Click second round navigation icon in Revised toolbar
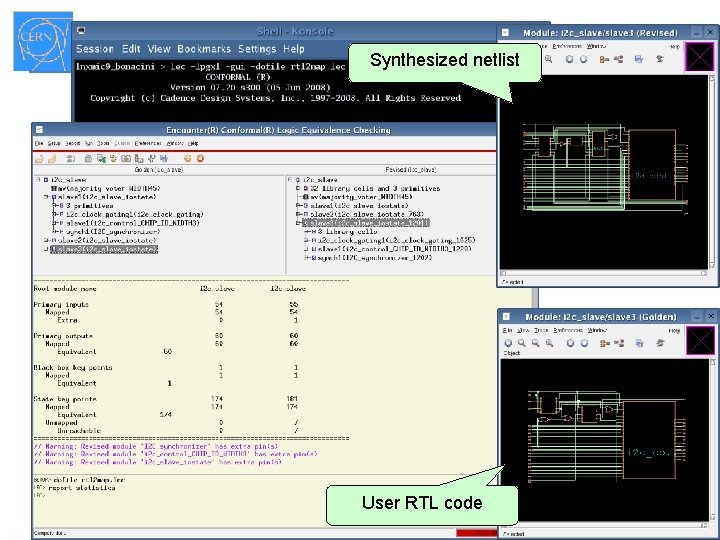Image resolution: width=720 pixels, height=540 pixels. [583, 59]
